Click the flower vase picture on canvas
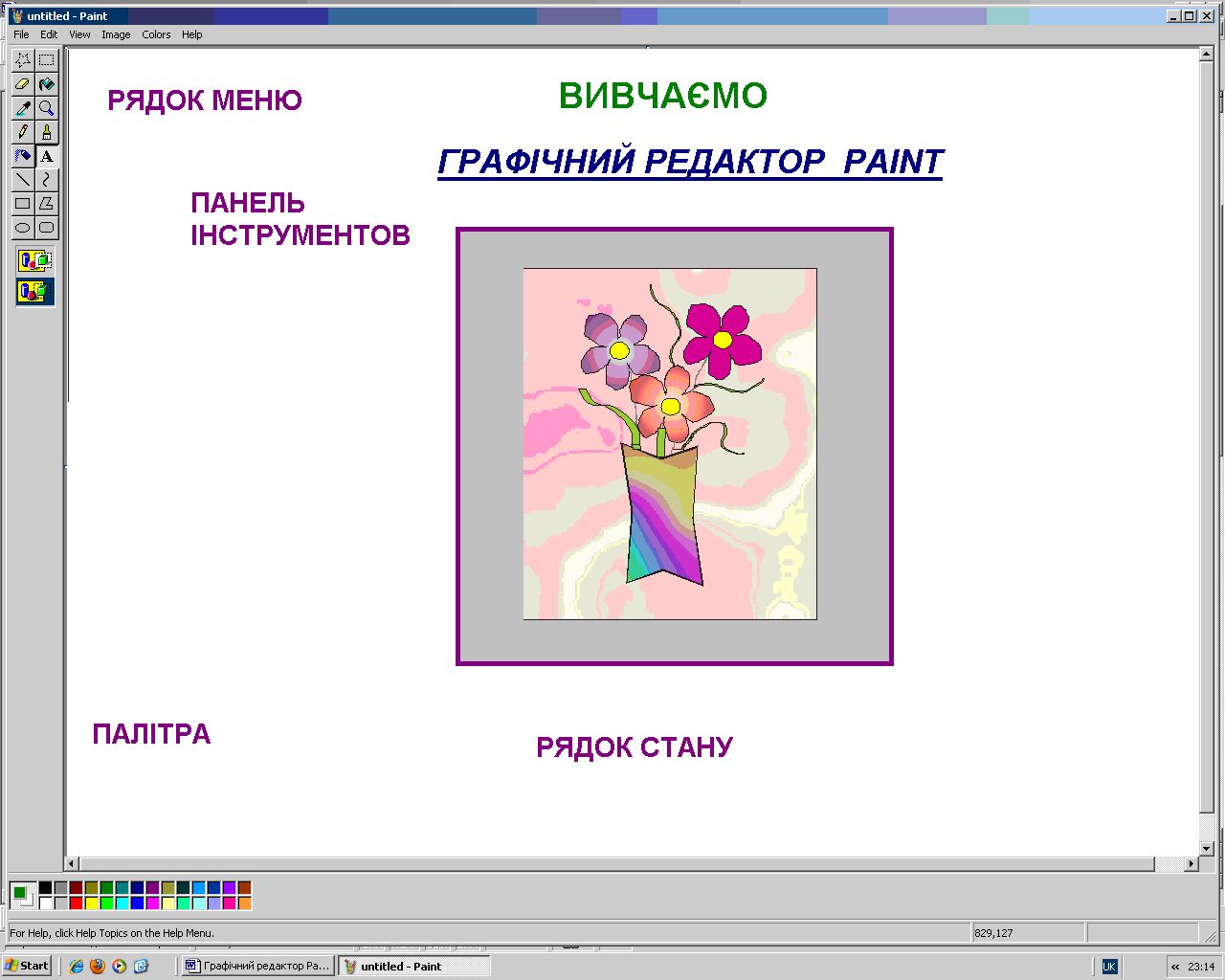 [x=670, y=444]
